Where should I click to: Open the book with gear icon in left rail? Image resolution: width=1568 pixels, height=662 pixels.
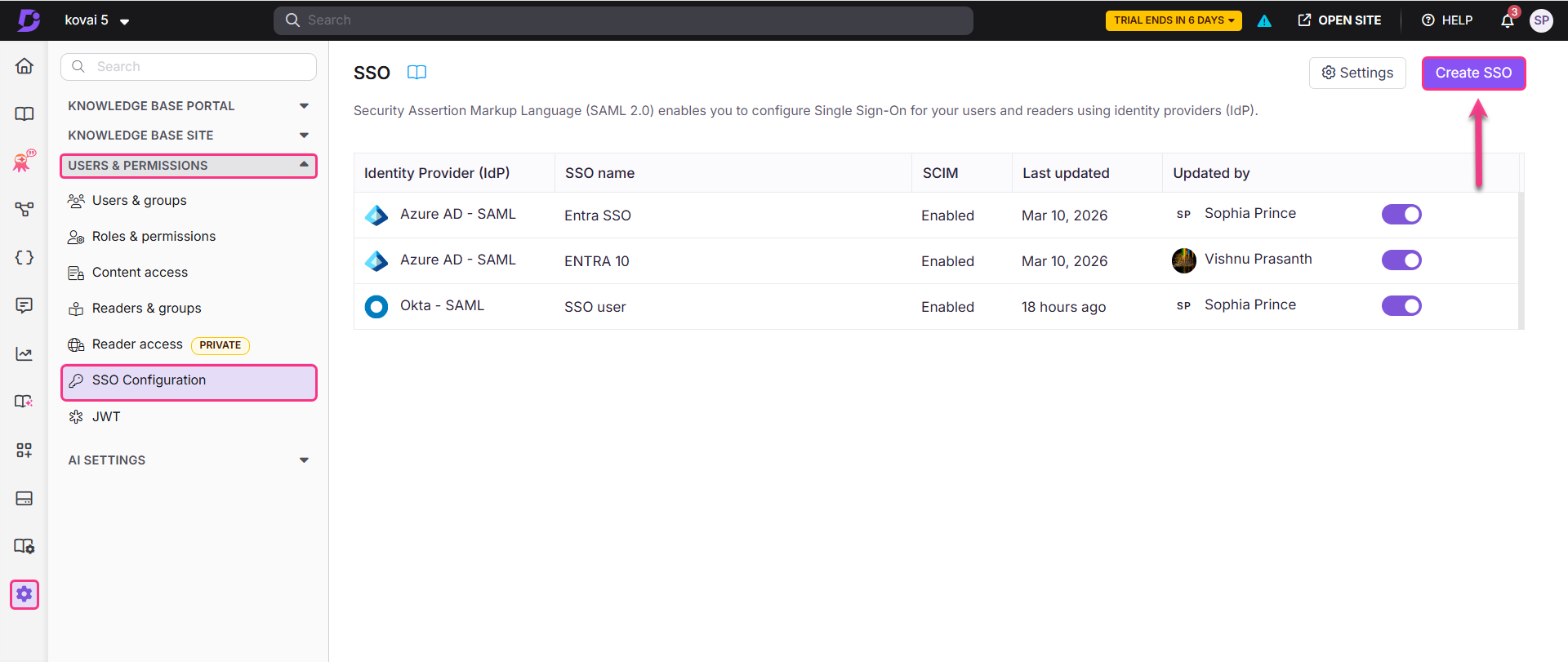pos(24,546)
